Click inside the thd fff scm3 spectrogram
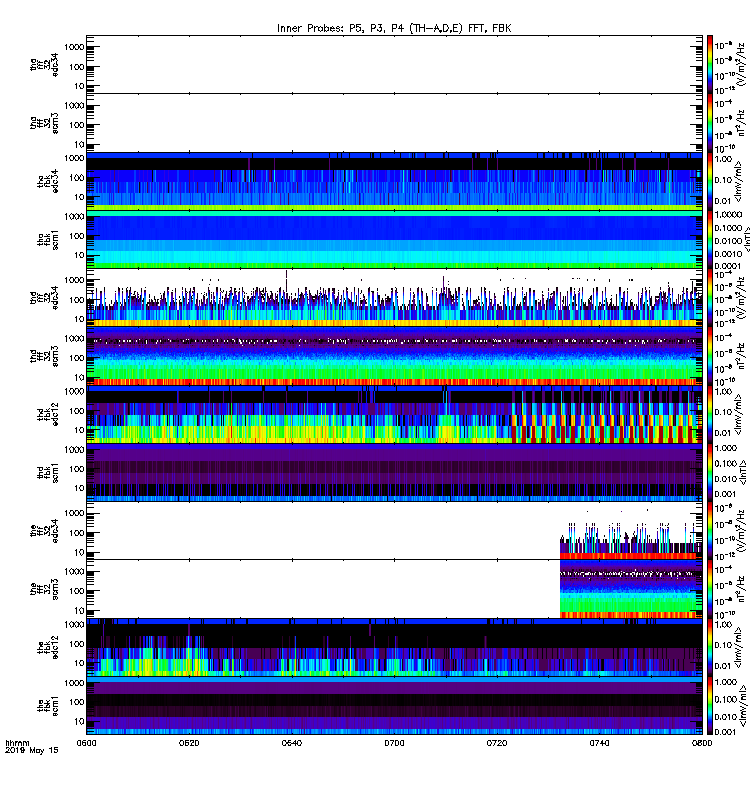 pos(394,356)
